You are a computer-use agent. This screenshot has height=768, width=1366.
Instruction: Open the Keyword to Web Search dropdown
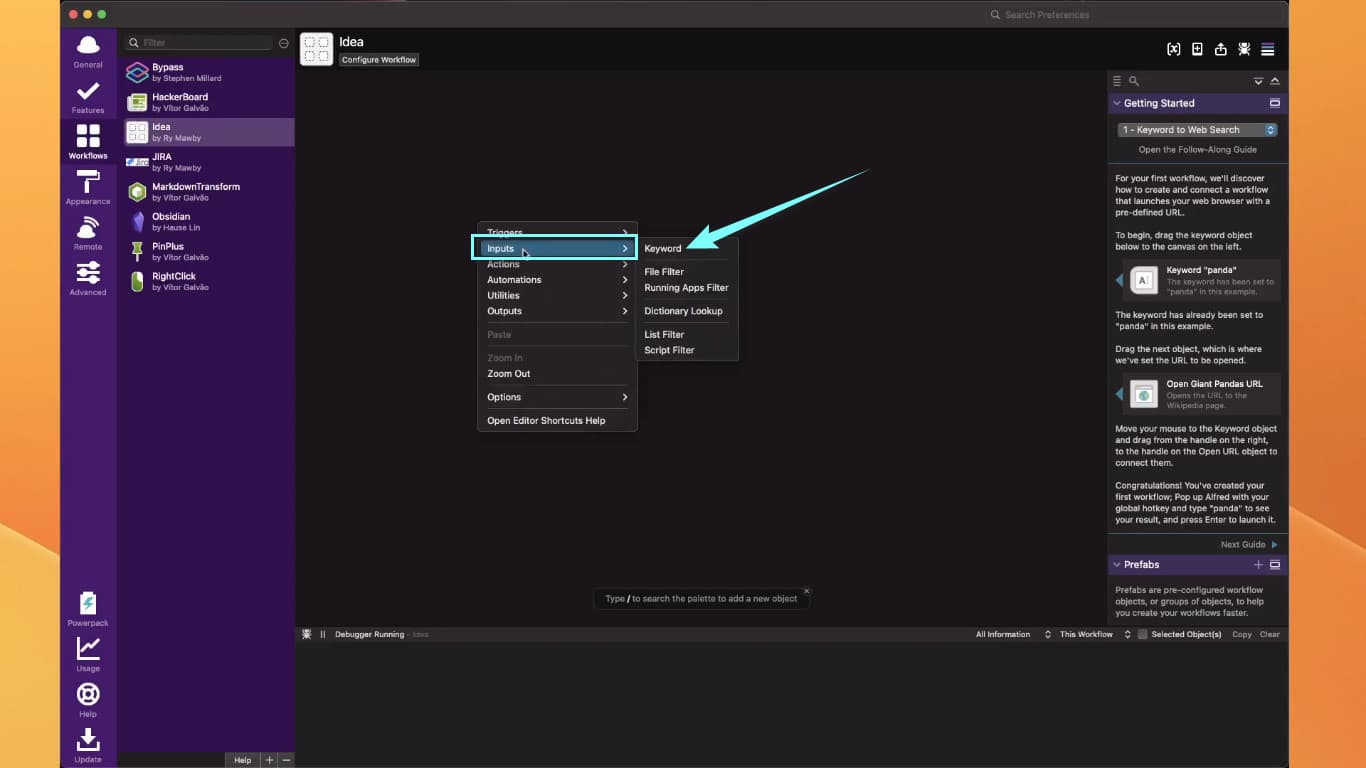[x=1198, y=130]
